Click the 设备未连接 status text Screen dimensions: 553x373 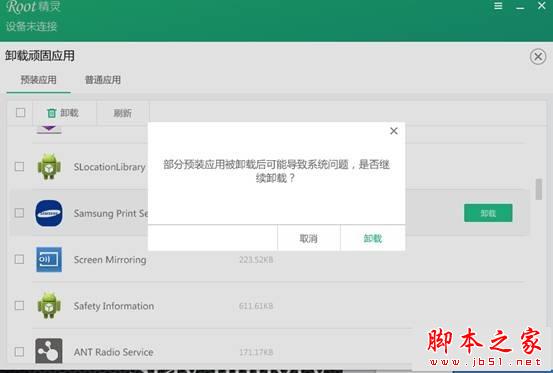point(31,26)
